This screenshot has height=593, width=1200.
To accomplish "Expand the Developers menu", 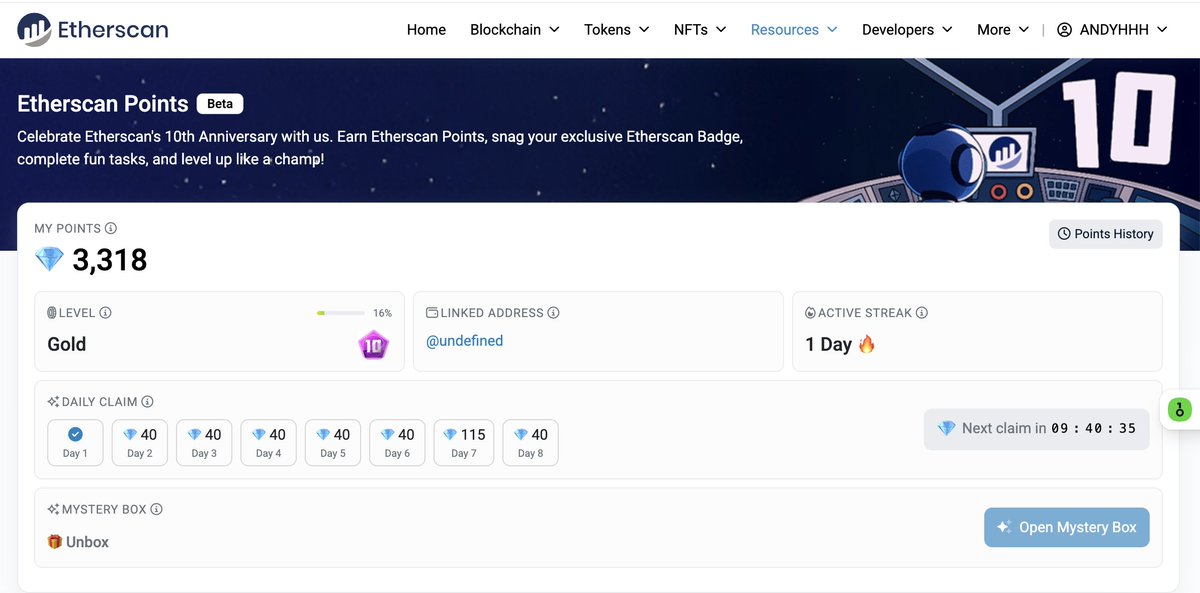I will pos(907,30).
